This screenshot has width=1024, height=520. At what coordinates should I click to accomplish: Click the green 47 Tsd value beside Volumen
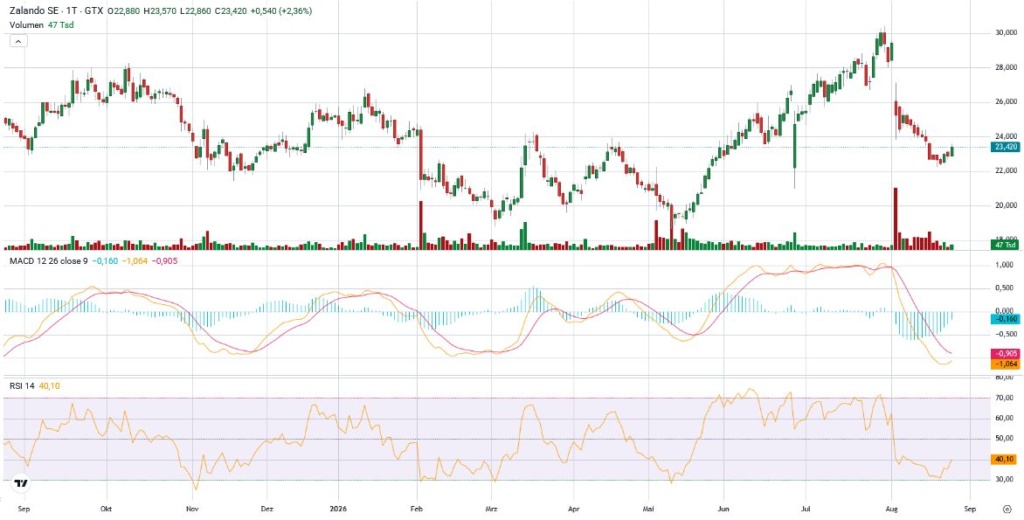(x=59, y=25)
